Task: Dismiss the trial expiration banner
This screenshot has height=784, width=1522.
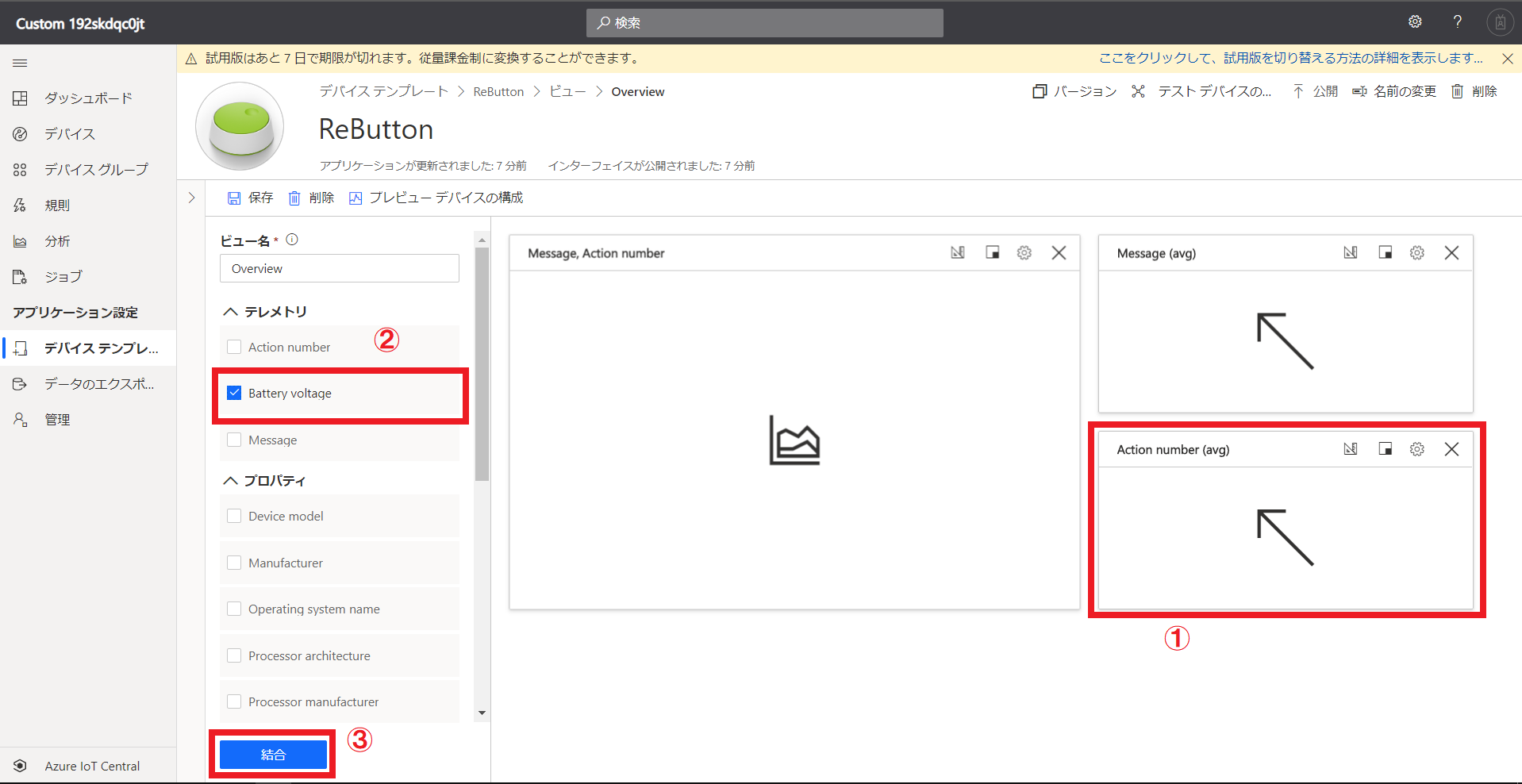Action: pyautogui.click(x=1508, y=58)
